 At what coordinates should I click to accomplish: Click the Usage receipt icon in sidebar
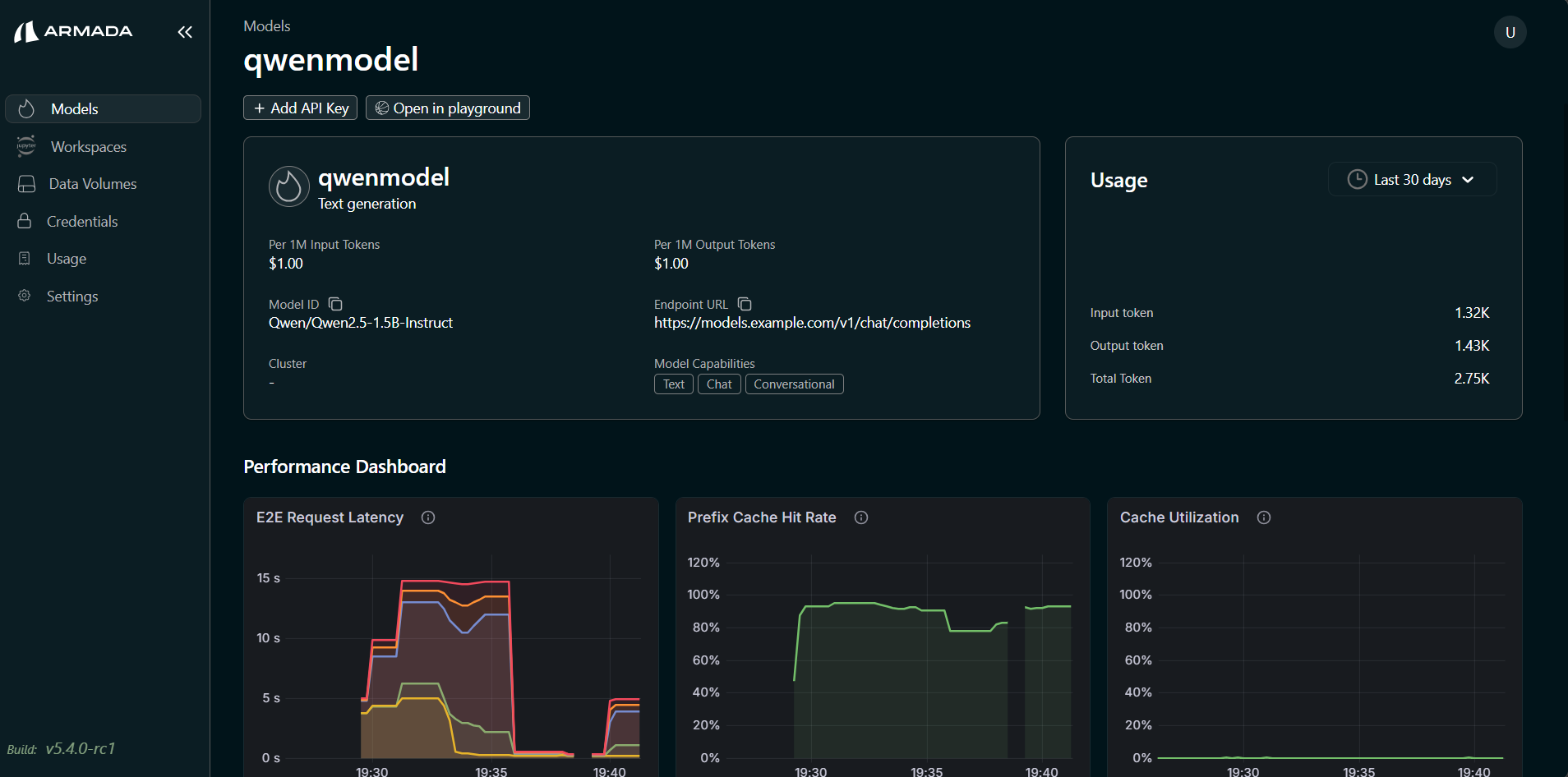click(x=25, y=259)
